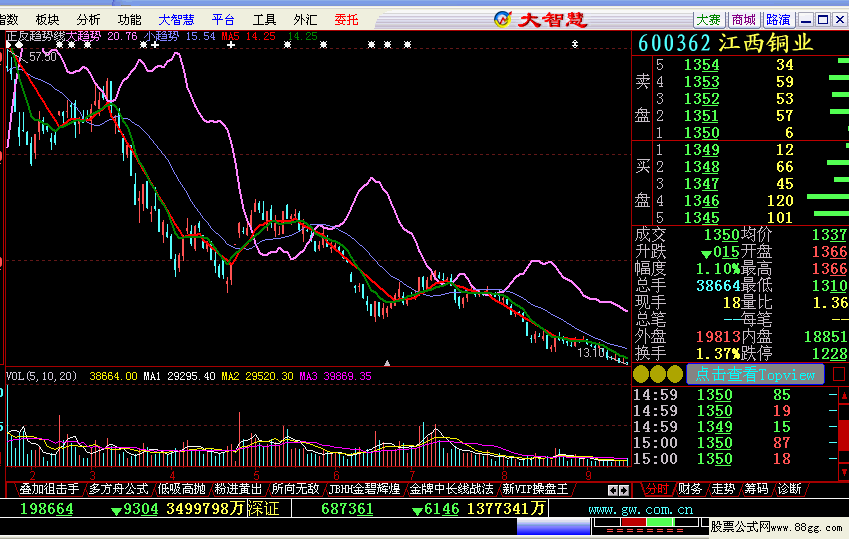Image resolution: width=849 pixels, height=539 pixels.
Task: Select the 诊断 tab
Action: pos(789,489)
